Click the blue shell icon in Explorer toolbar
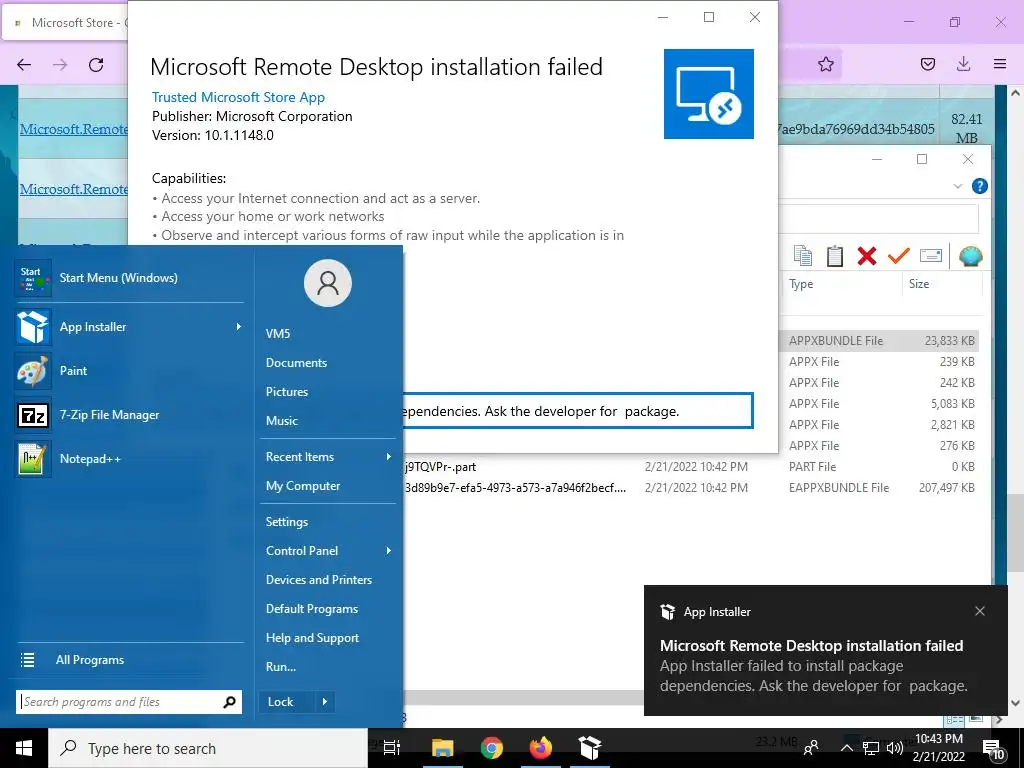 coord(970,256)
